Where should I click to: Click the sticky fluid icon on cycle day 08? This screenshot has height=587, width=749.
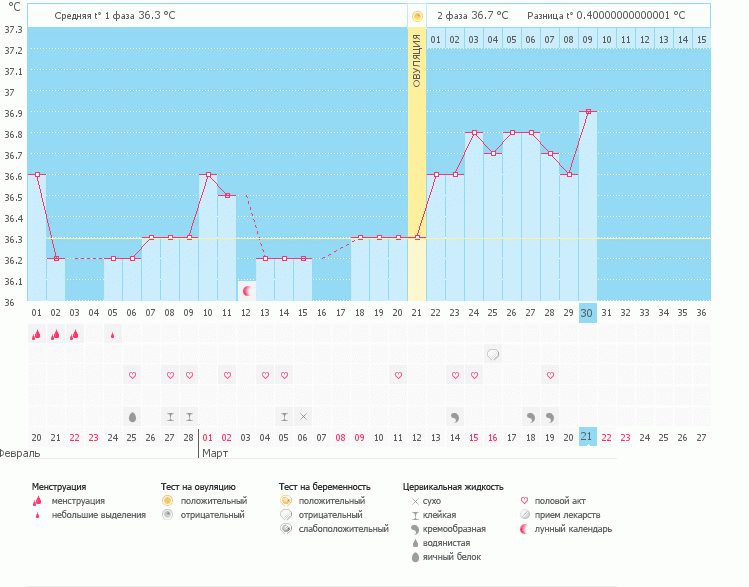coord(170,416)
